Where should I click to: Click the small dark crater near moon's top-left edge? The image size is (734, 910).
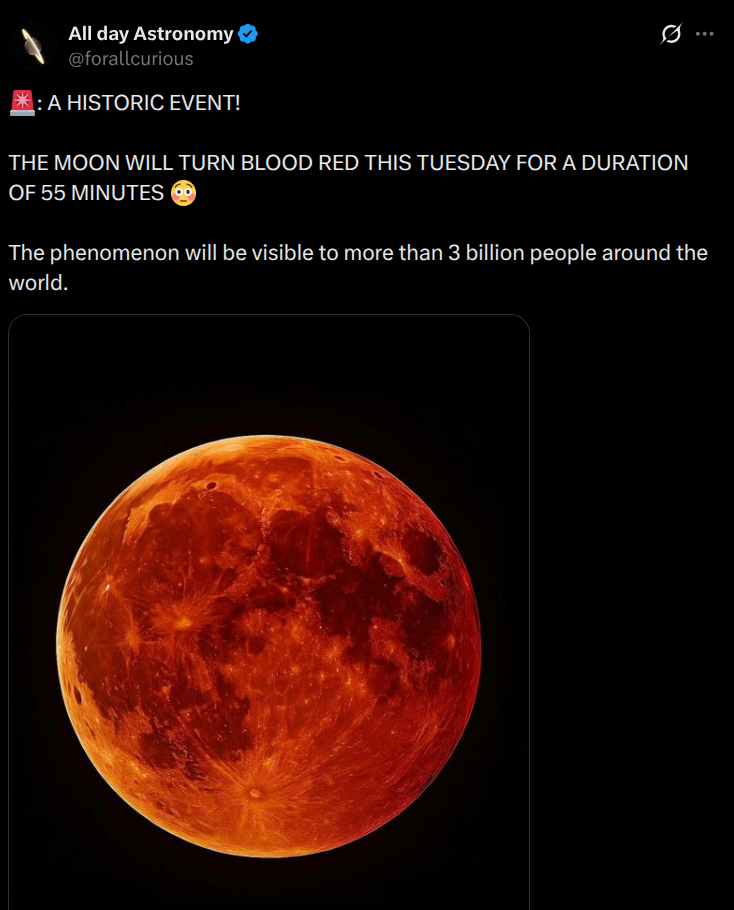point(212,487)
